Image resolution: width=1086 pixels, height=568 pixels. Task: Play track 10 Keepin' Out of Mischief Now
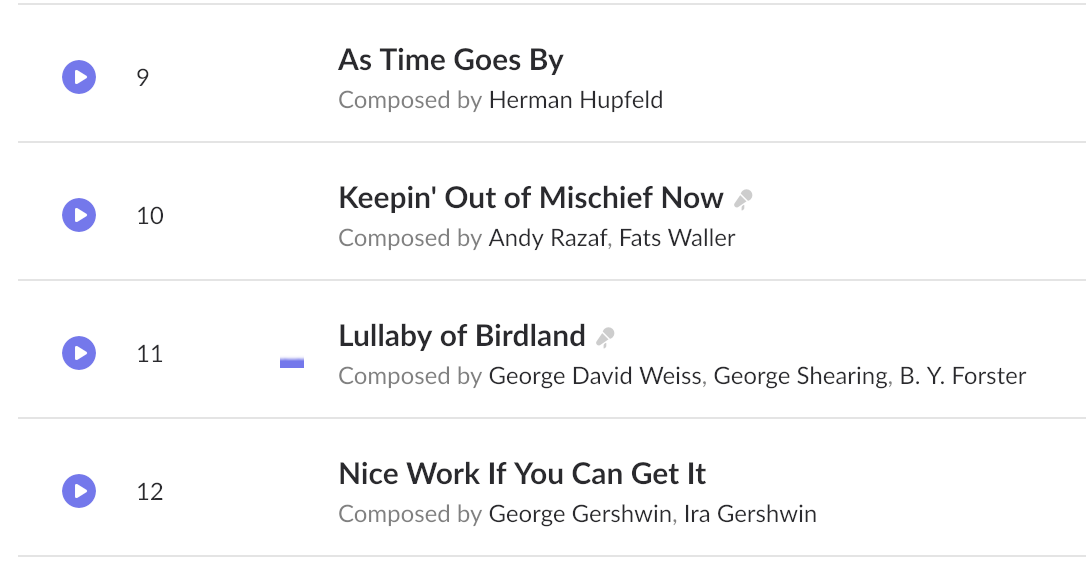pyautogui.click(x=79, y=215)
